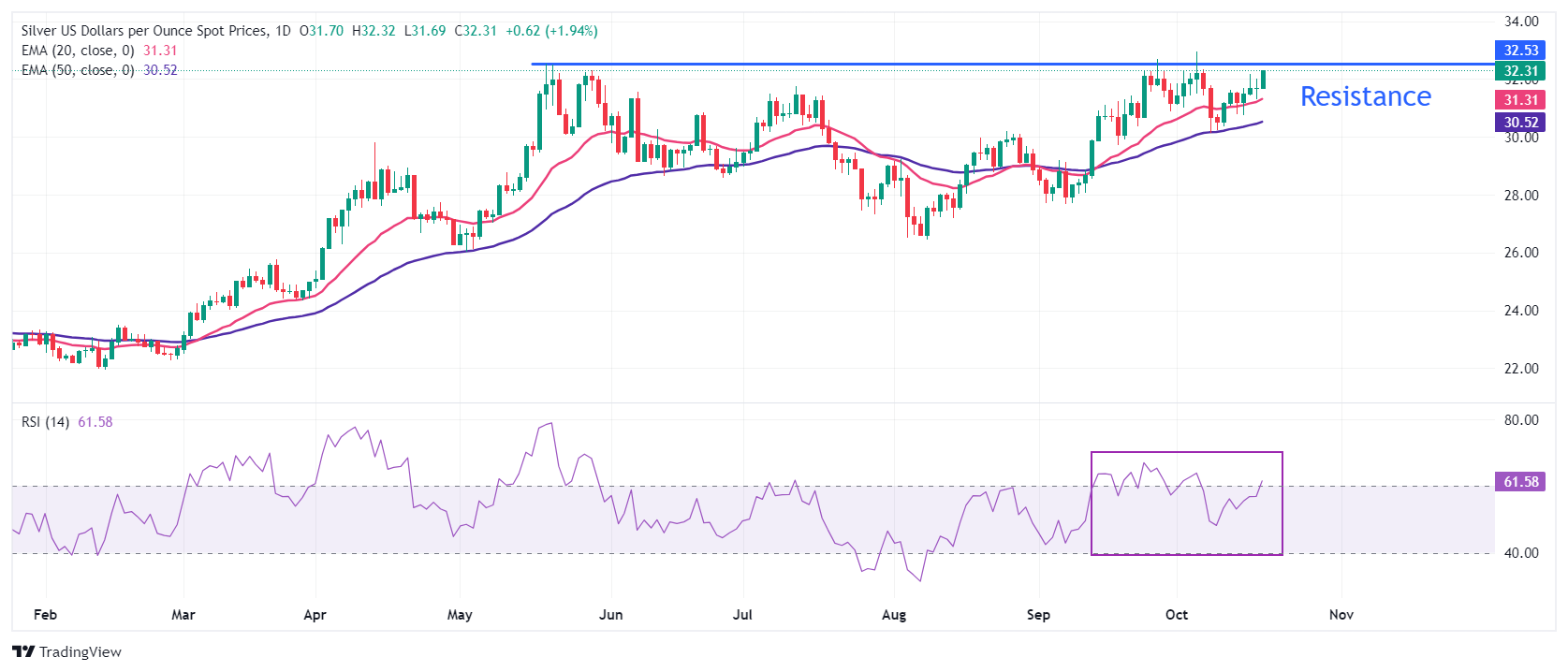Select the EMA (50, close, 0) indicator legend

point(78,70)
